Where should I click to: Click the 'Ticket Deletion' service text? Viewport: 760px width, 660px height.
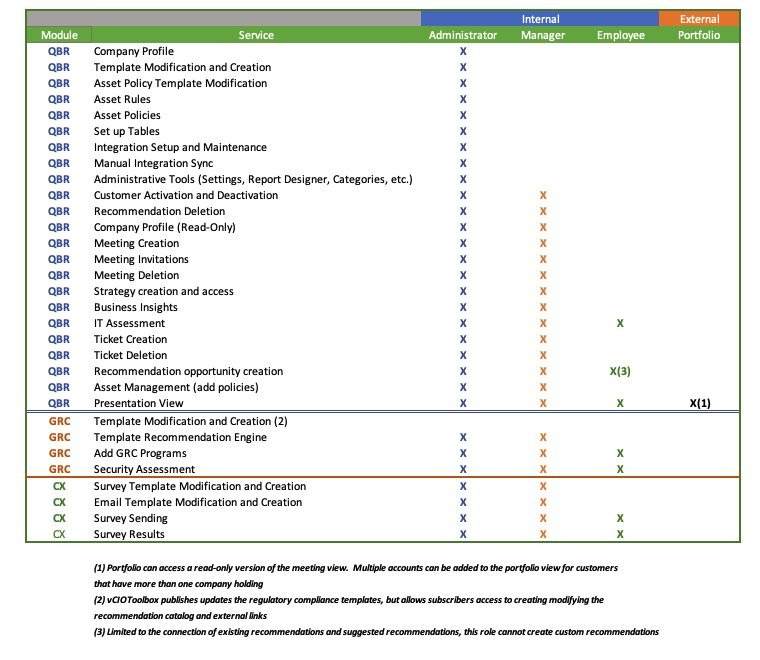pos(130,355)
